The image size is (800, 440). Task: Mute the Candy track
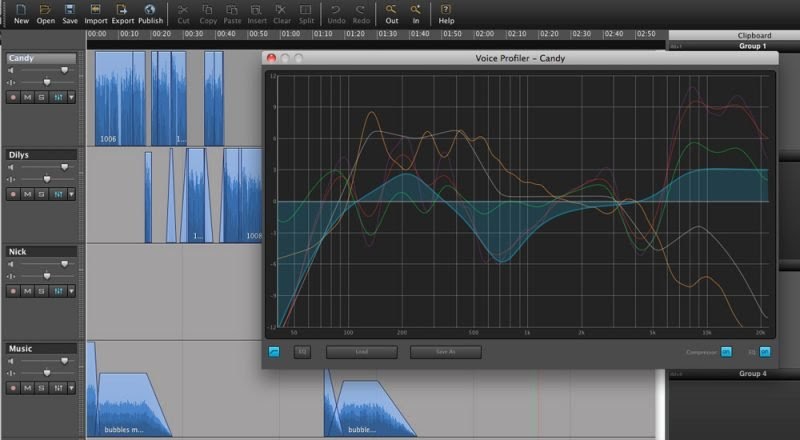click(28, 97)
